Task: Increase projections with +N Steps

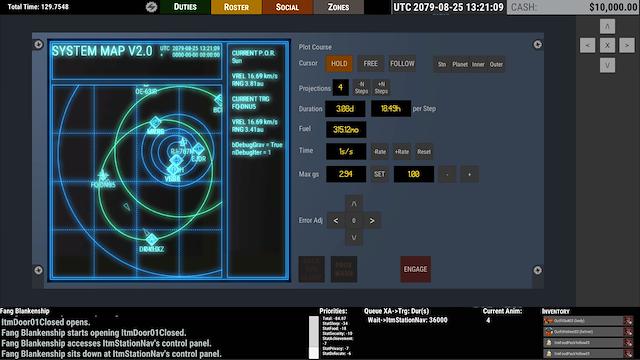Action: tap(381, 88)
